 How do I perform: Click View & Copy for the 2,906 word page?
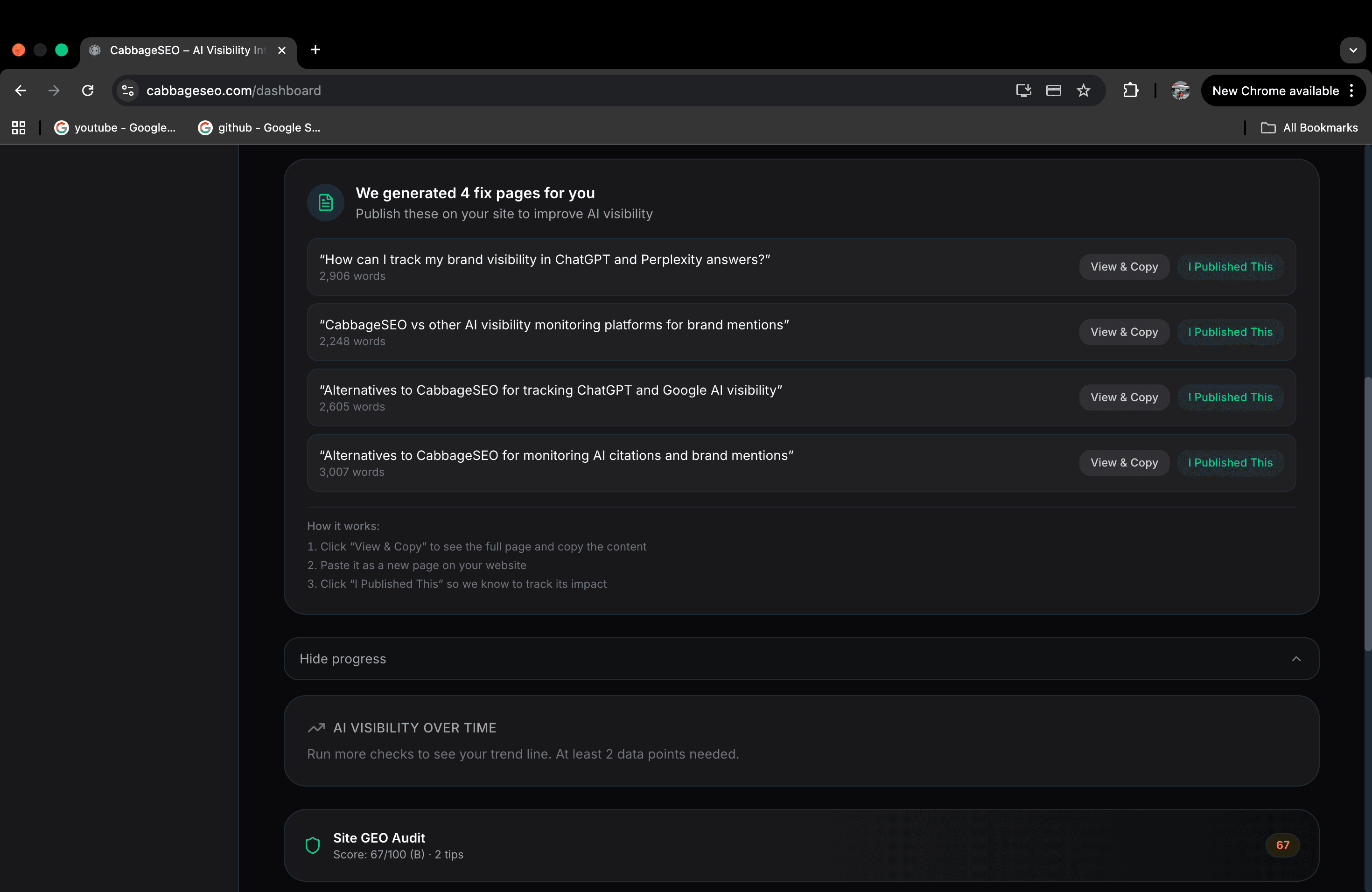tap(1124, 266)
